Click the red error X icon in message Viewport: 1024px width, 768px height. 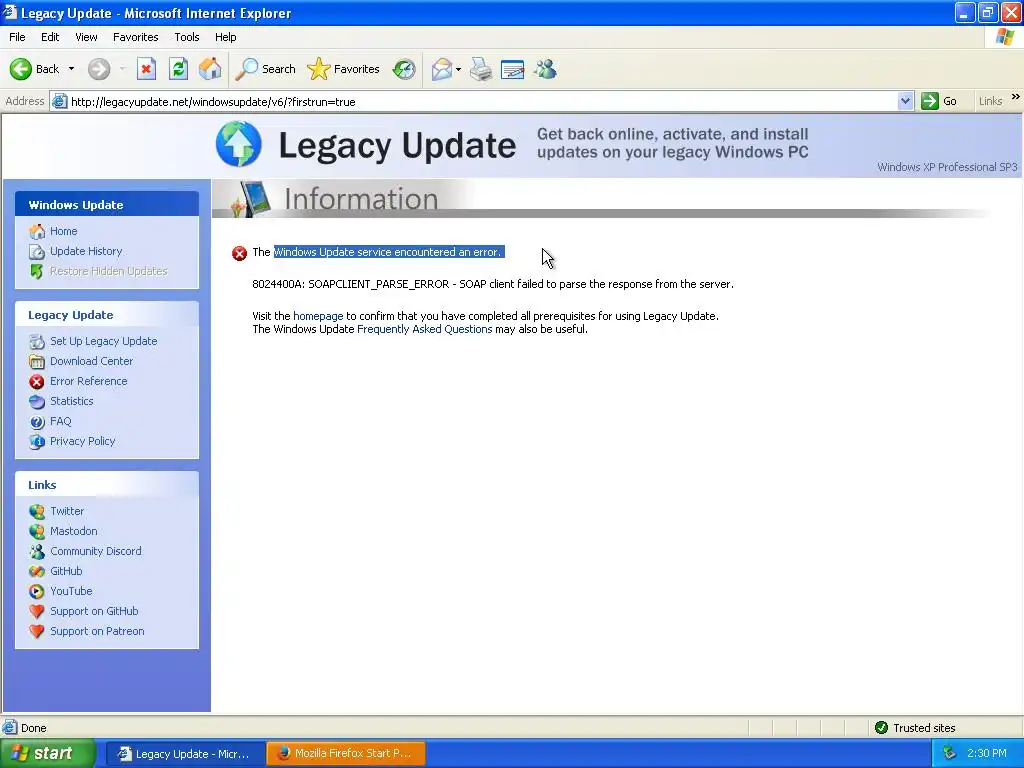(x=240, y=253)
